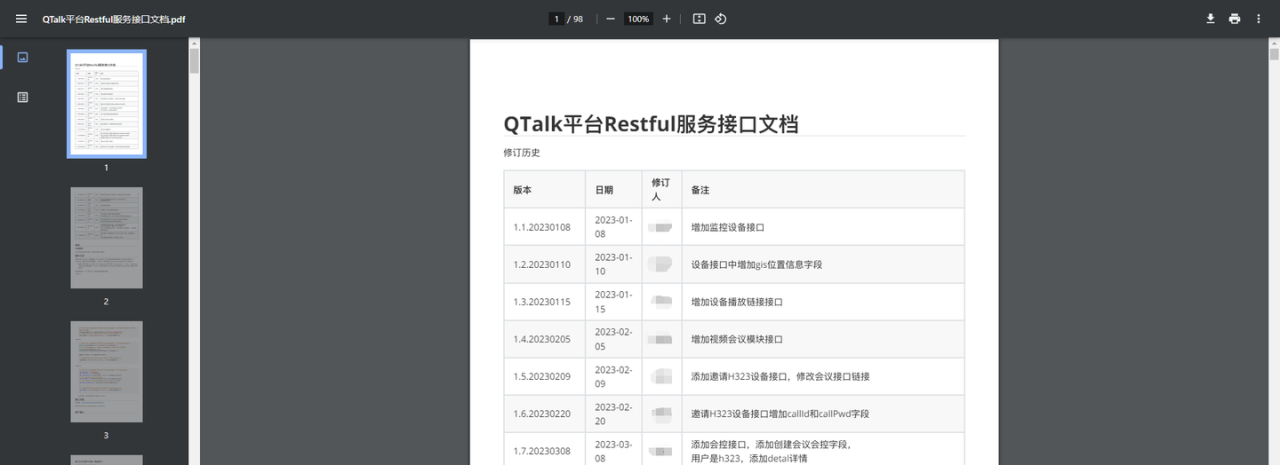The image size is (1280, 465).
Task: Click the note 增加设备播放链接接口
Action: tap(737, 301)
